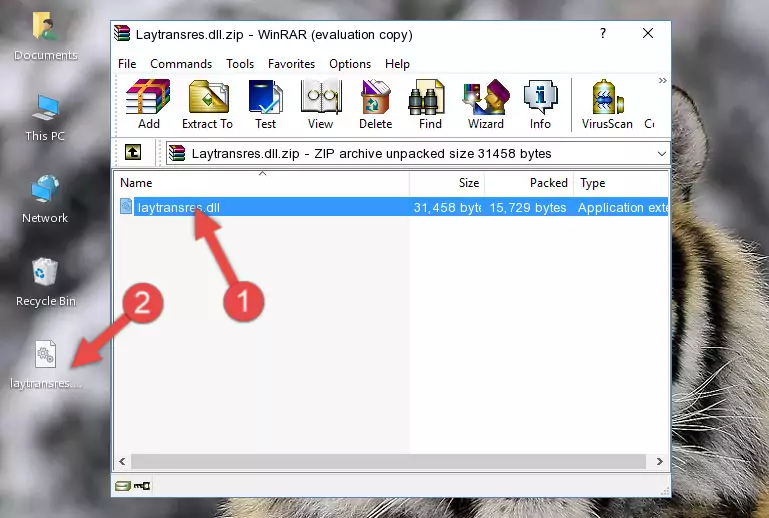The width and height of the screenshot is (769, 518).
Task: Click the horizontal scrollbar left arrow
Action: click(x=123, y=461)
